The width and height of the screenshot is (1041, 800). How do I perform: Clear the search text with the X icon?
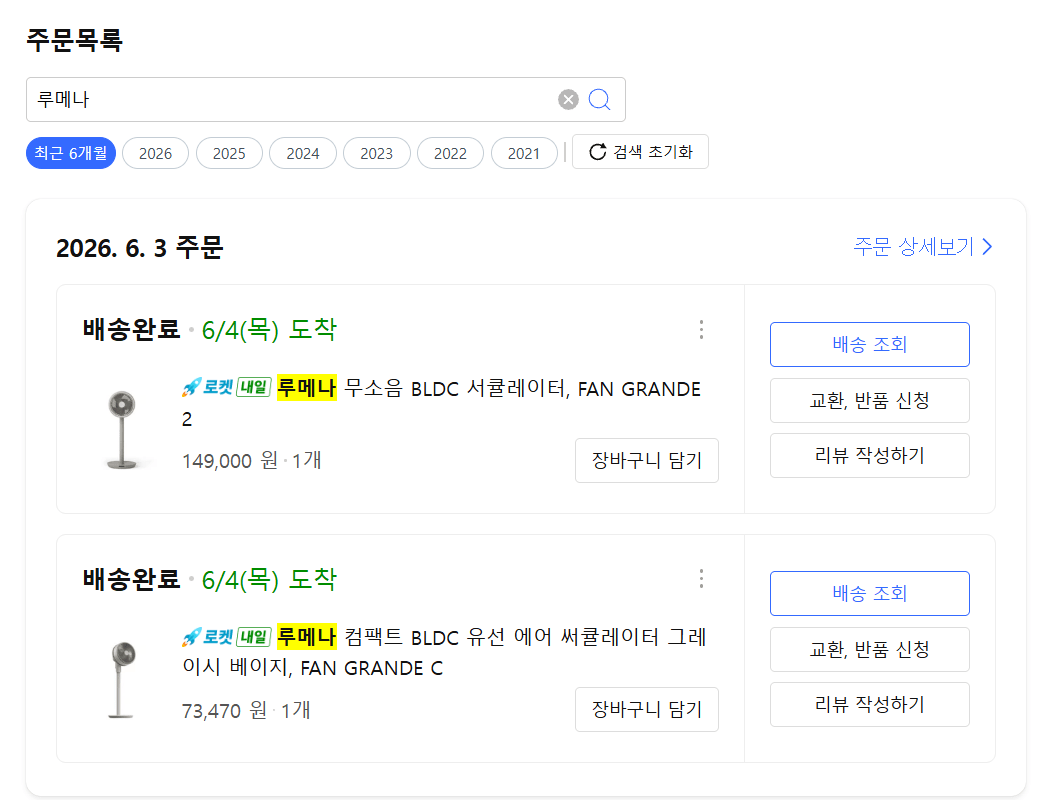tap(568, 100)
